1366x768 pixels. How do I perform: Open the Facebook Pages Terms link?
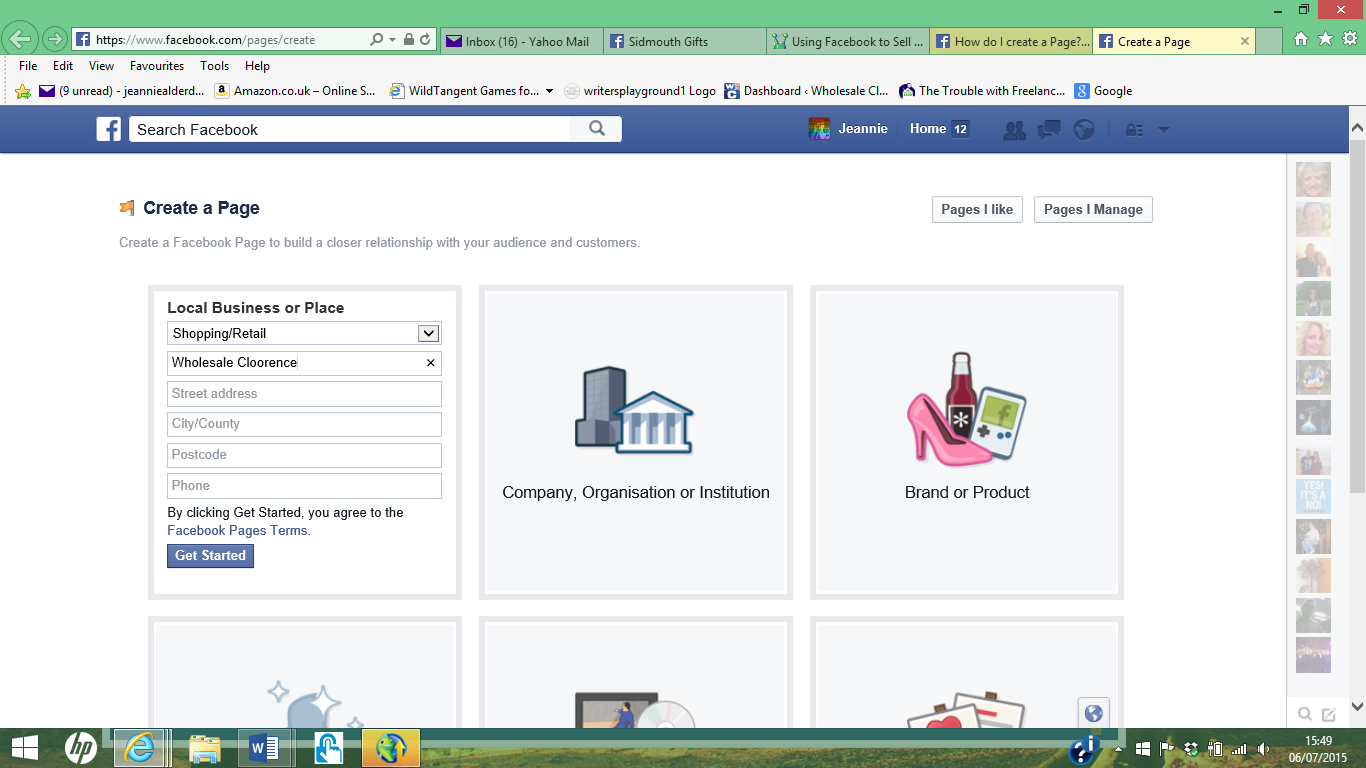[237, 531]
